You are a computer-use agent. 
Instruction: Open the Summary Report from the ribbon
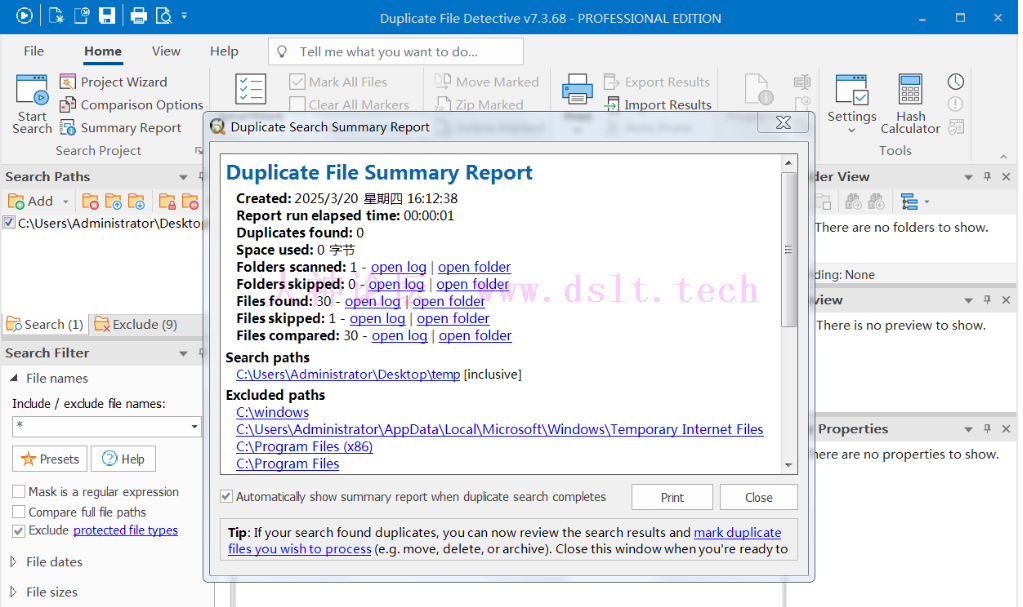[x=120, y=128]
